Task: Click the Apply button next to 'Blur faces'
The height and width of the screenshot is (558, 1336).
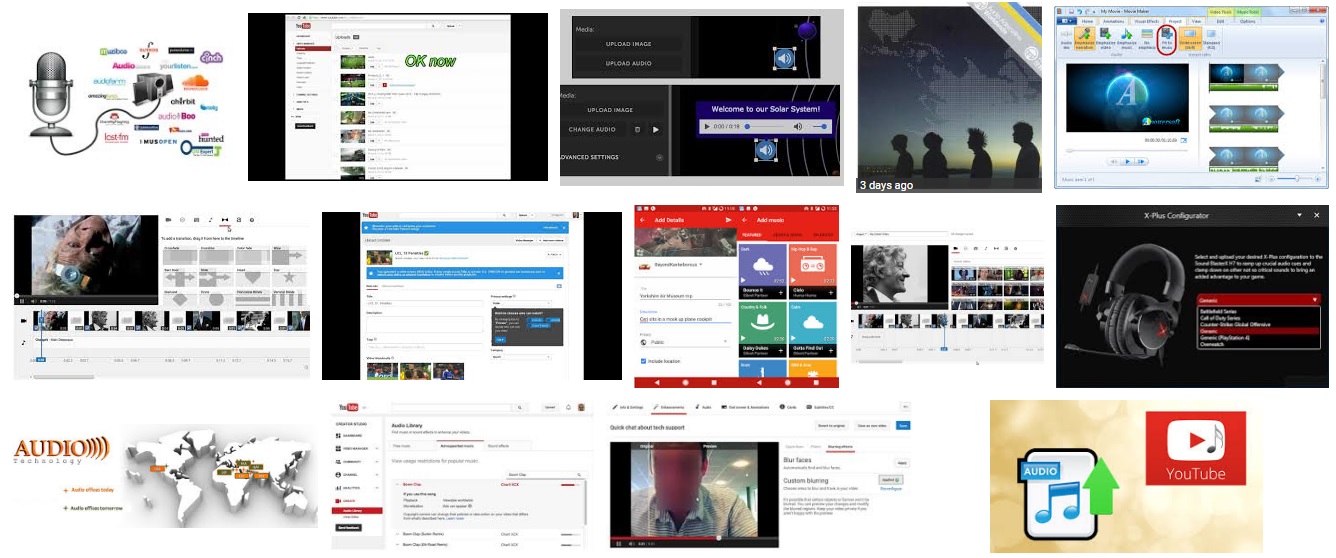Action: [x=902, y=463]
